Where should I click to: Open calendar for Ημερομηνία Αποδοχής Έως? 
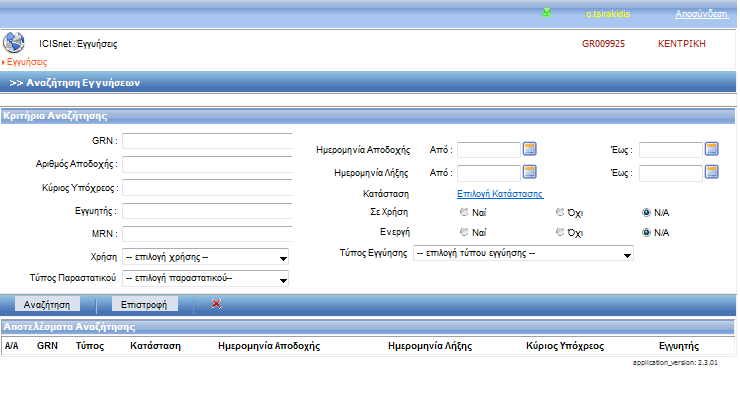pyautogui.click(x=712, y=149)
